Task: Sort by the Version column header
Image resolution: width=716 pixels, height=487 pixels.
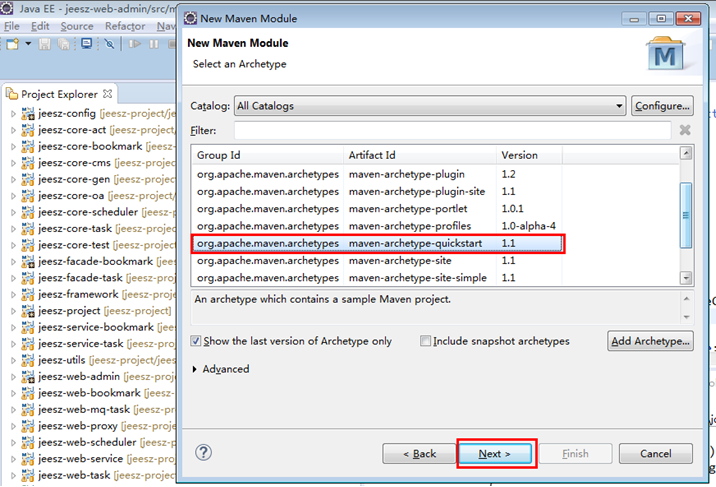Action: (529, 155)
